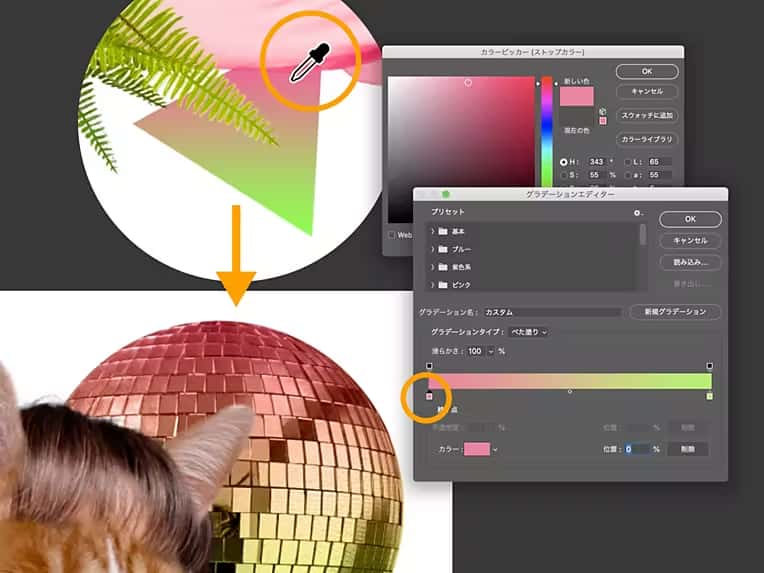Click the current color (現在の色) swatch
This screenshot has width=764, height=573.
tap(577, 115)
